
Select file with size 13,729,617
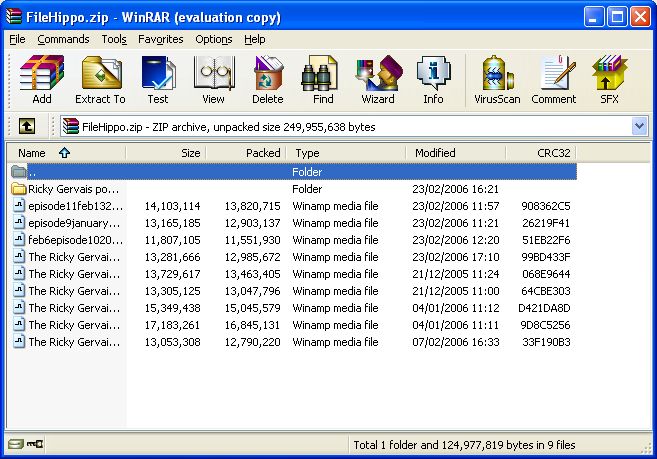point(292,274)
